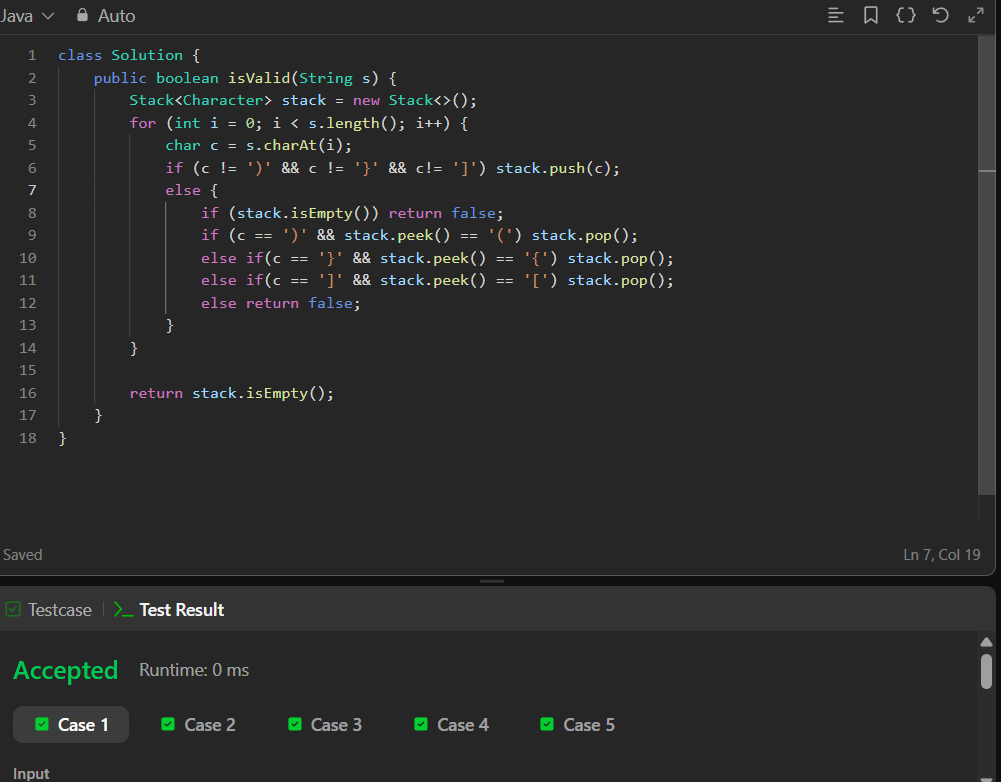Screen dimensions: 1001x782
Task: Click the 'else {' line of code
Action: pos(192,190)
